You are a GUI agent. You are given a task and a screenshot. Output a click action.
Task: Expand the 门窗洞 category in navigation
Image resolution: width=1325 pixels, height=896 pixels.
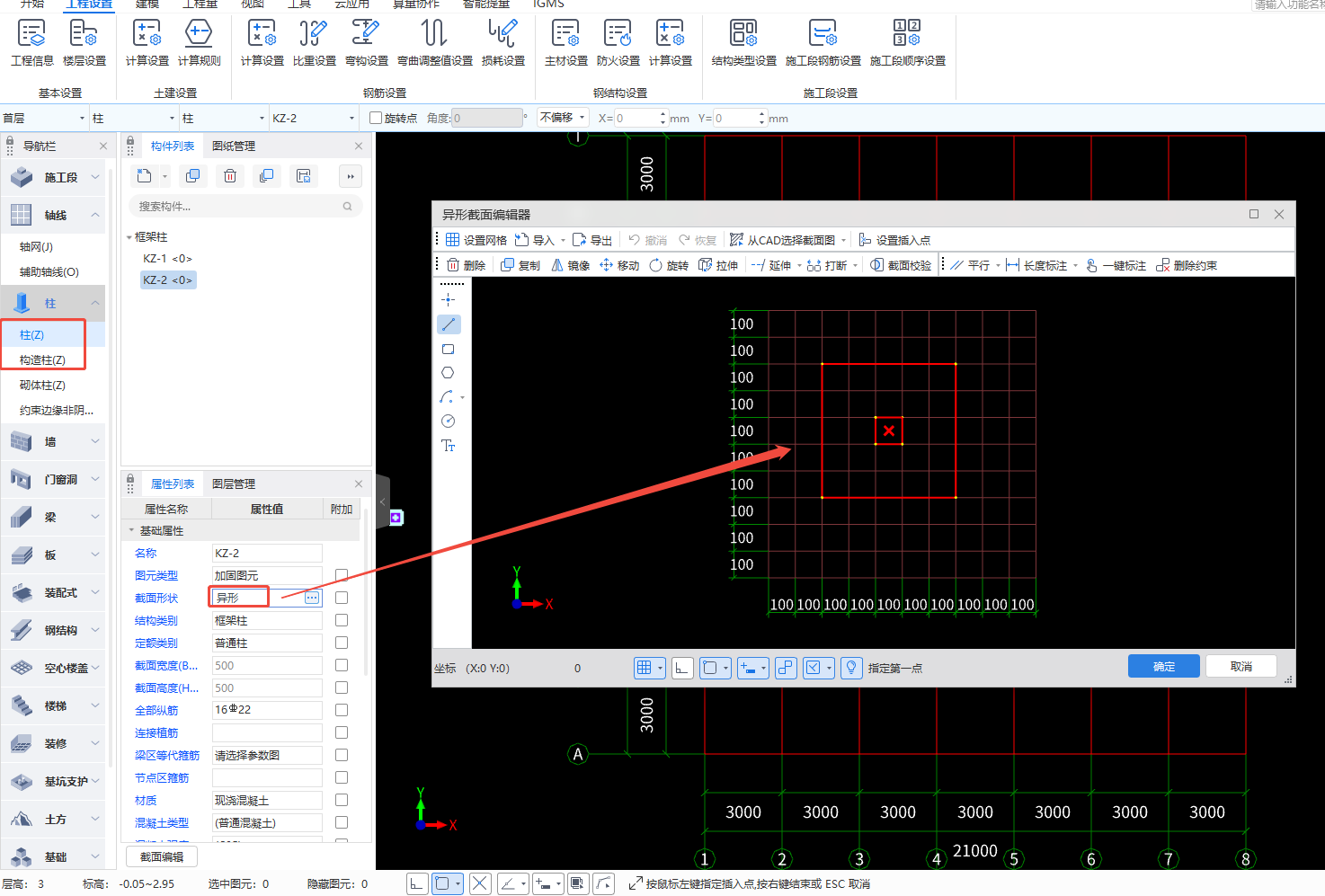95,480
